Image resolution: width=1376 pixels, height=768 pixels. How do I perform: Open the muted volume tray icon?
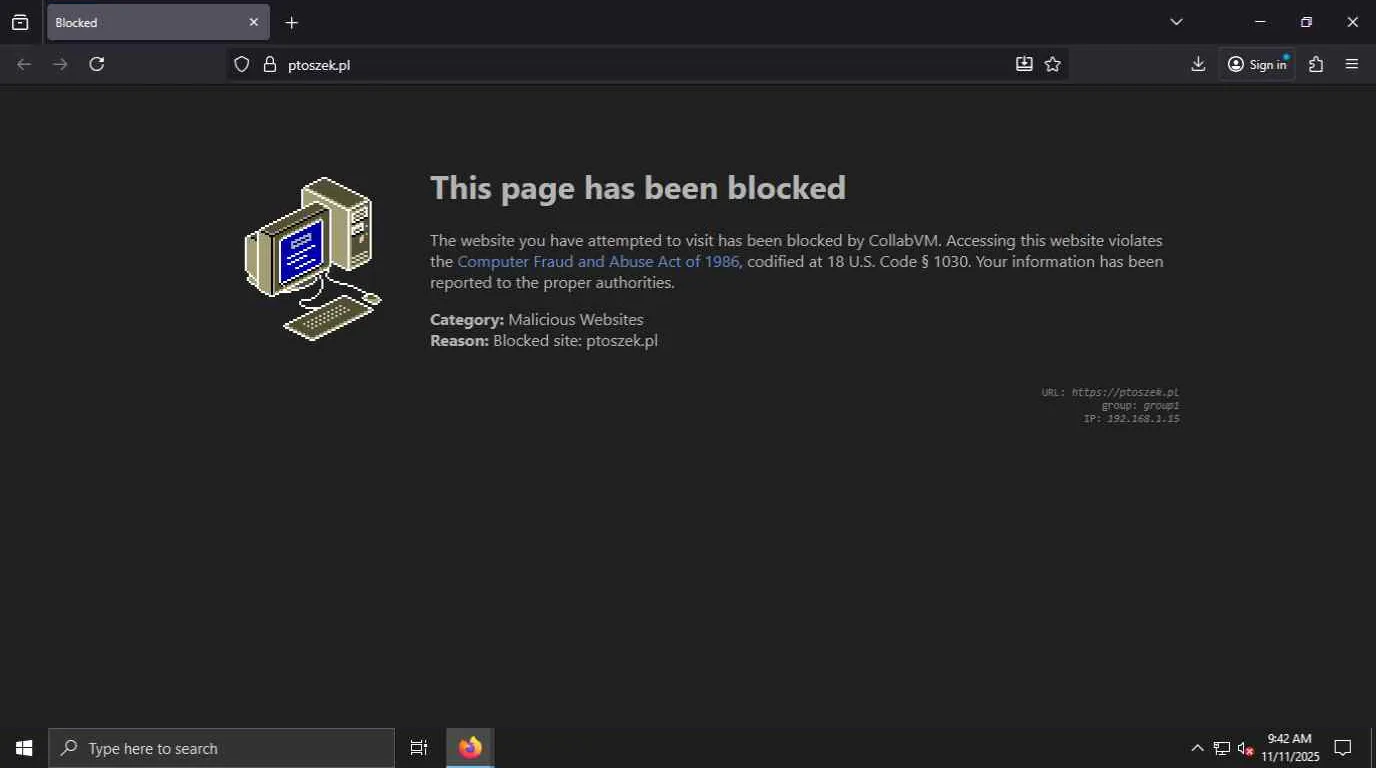point(1245,748)
